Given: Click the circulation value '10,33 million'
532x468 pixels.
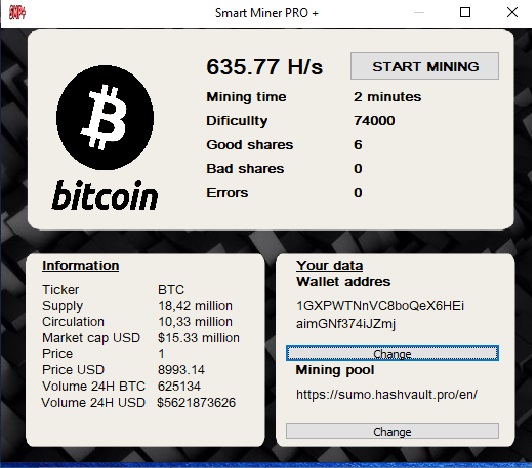Looking at the screenshot, I should click(x=195, y=322).
